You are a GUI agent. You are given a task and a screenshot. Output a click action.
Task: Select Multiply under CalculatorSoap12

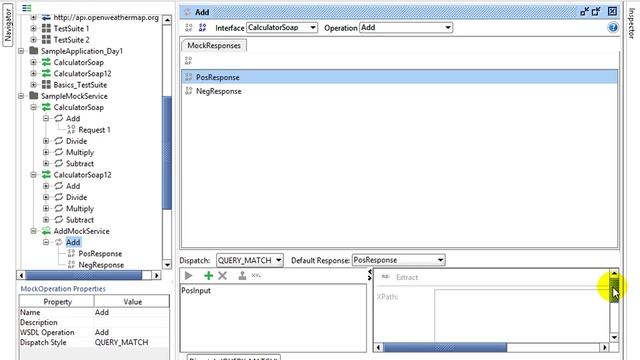click(x=80, y=209)
